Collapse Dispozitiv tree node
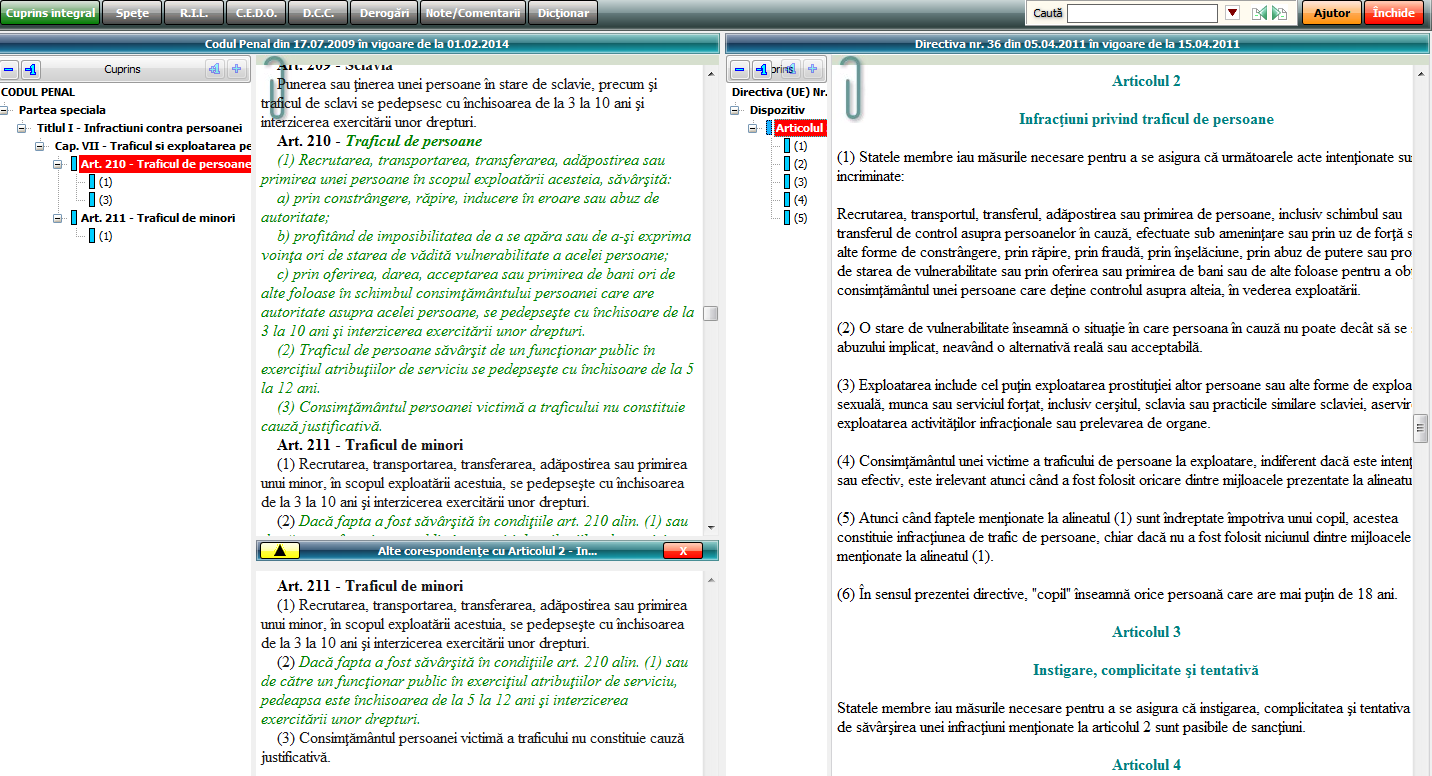1432x776 pixels. pyautogui.click(x=736, y=110)
